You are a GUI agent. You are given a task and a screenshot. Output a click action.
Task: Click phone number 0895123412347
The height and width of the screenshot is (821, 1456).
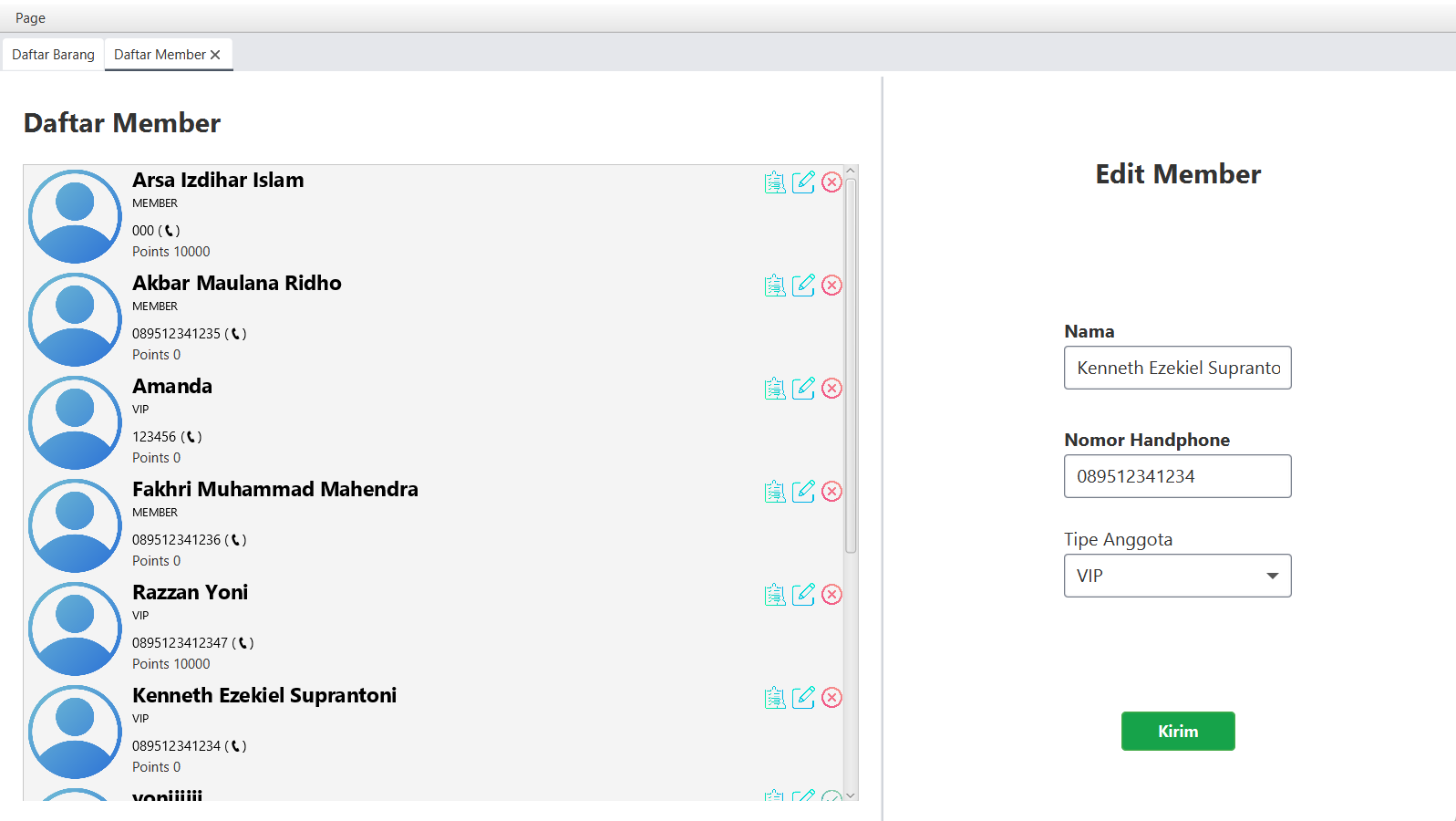(180, 643)
